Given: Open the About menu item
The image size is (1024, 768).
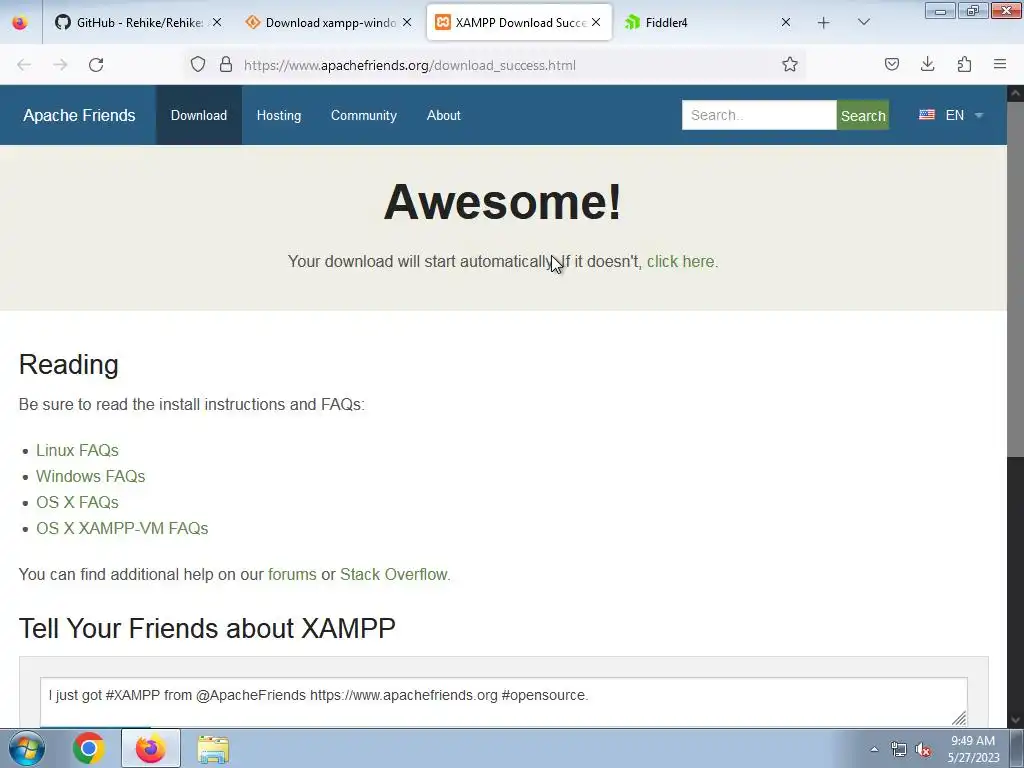Looking at the screenshot, I should pos(443,116).
